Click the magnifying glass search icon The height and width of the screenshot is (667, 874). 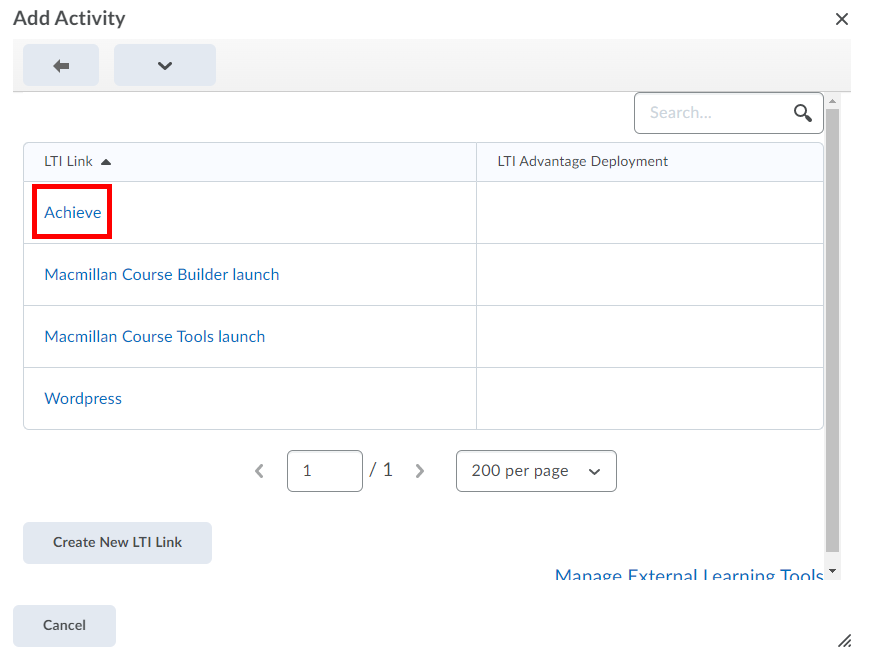click(x=802, y=113)
